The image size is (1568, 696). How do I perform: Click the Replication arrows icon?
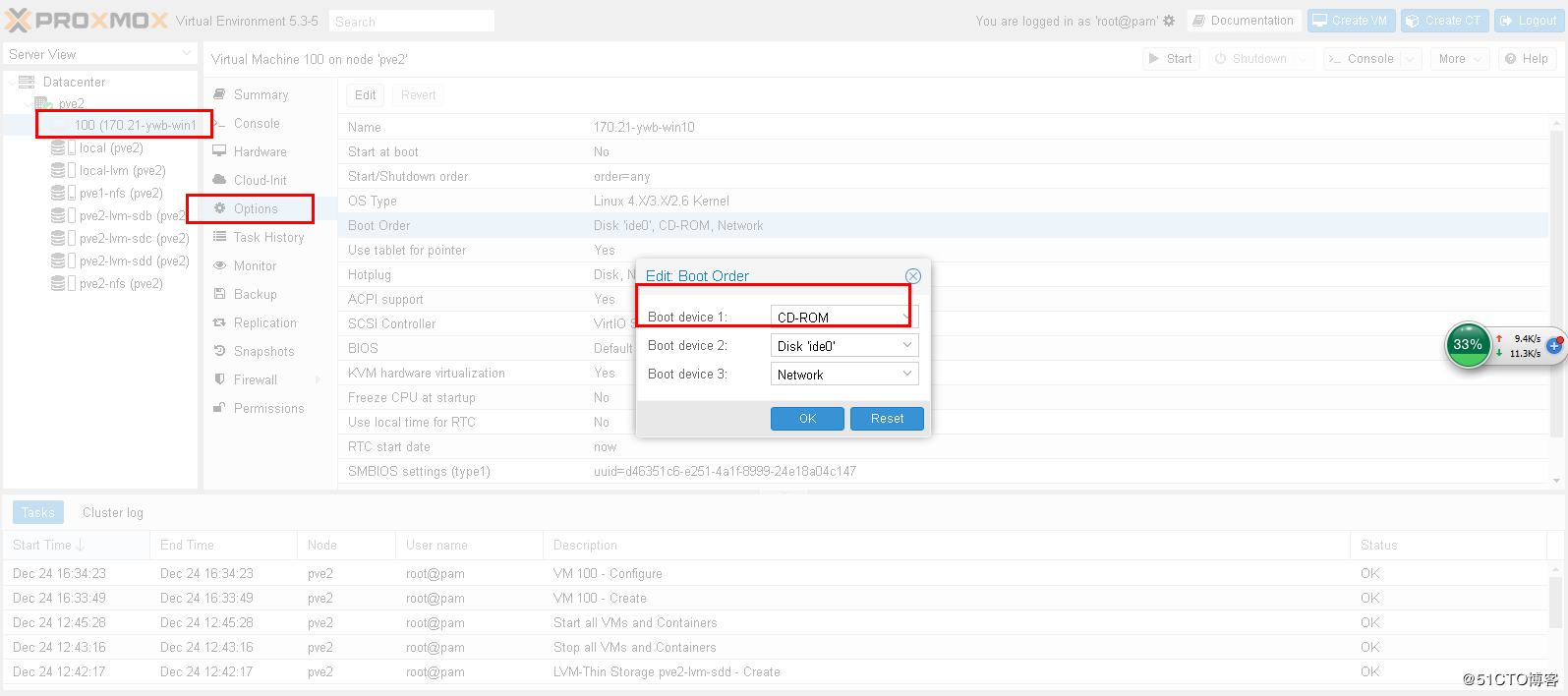(219, 323)
